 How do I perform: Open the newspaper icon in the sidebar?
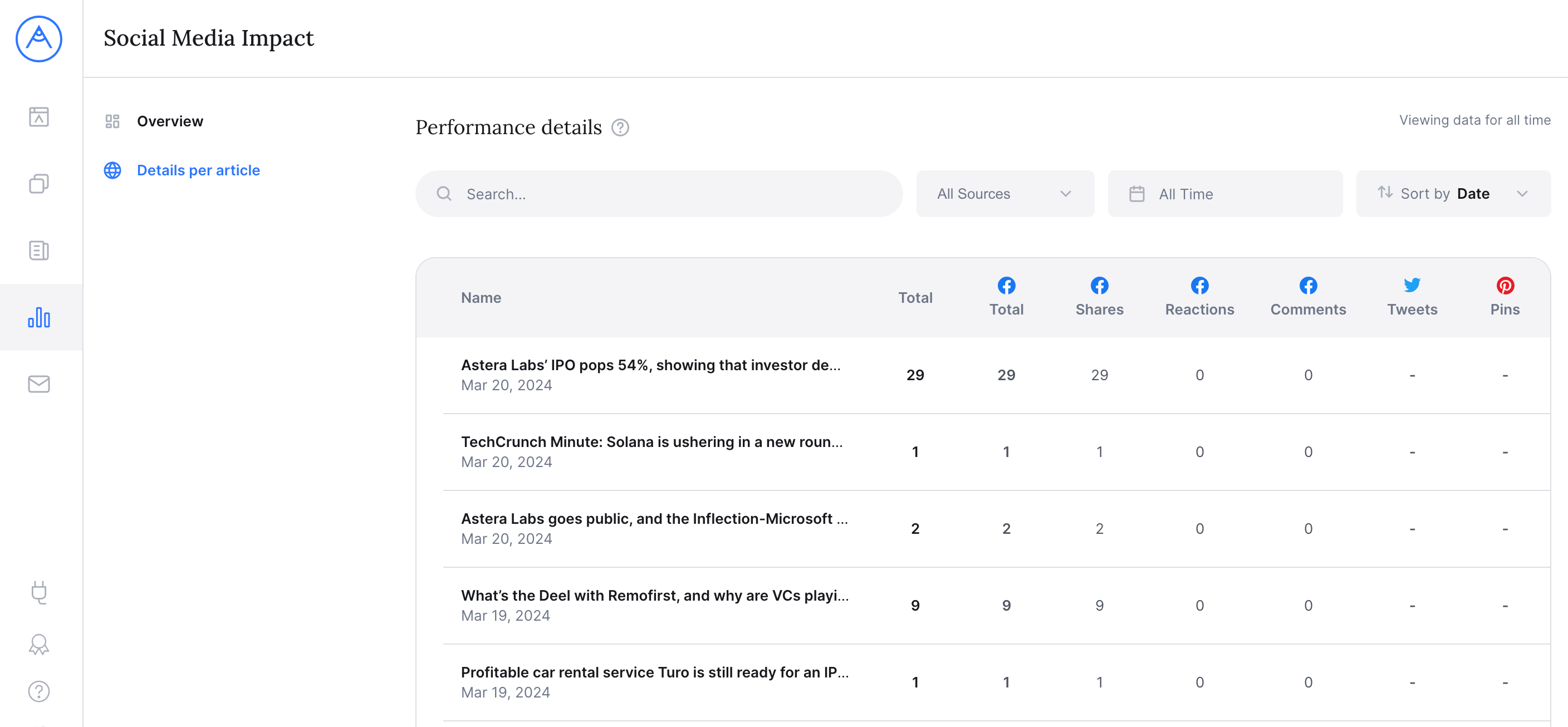39,250
